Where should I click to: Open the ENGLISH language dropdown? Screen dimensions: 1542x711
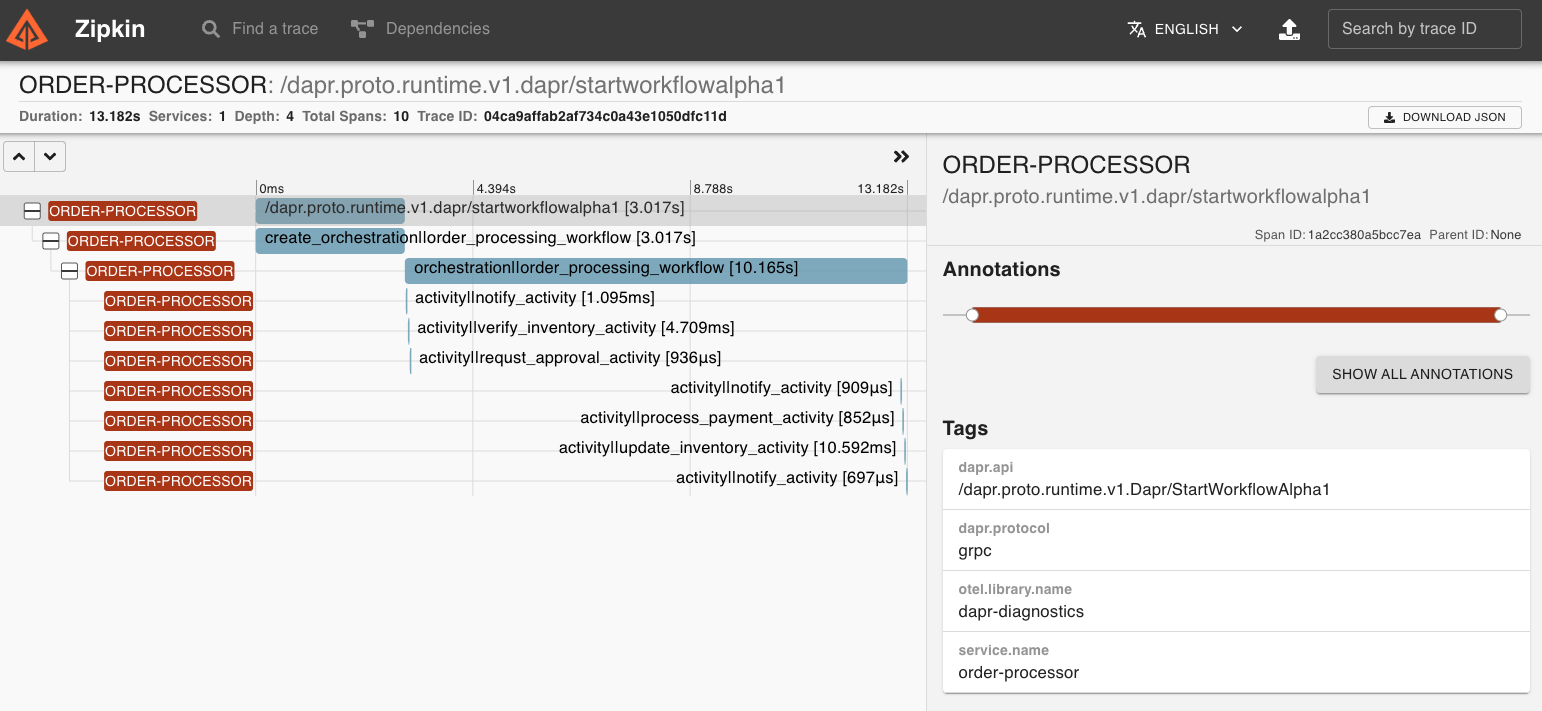(x=1185, y=29)
